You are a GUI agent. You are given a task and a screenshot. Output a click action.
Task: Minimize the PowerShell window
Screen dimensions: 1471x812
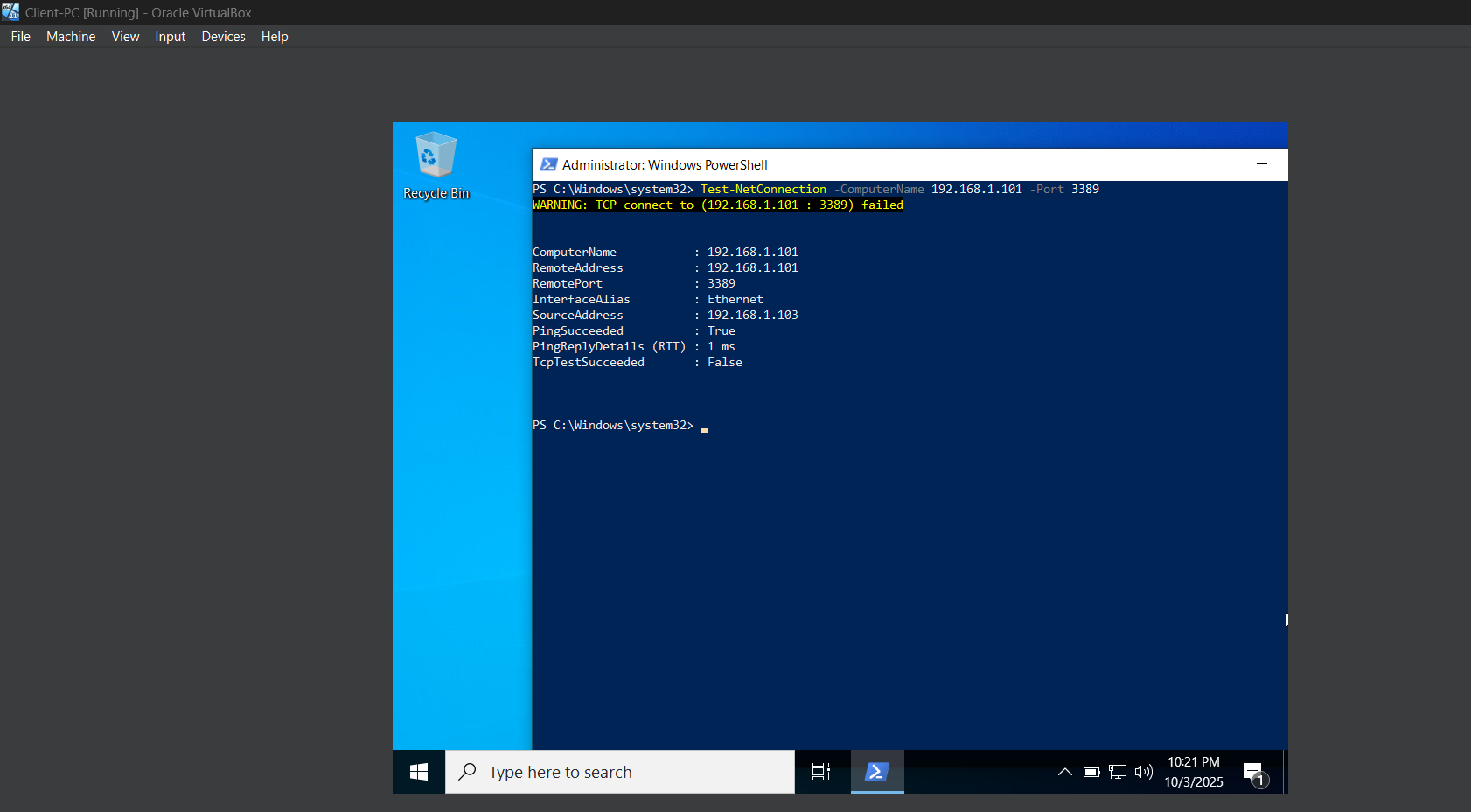click(x=1262, y=164)
